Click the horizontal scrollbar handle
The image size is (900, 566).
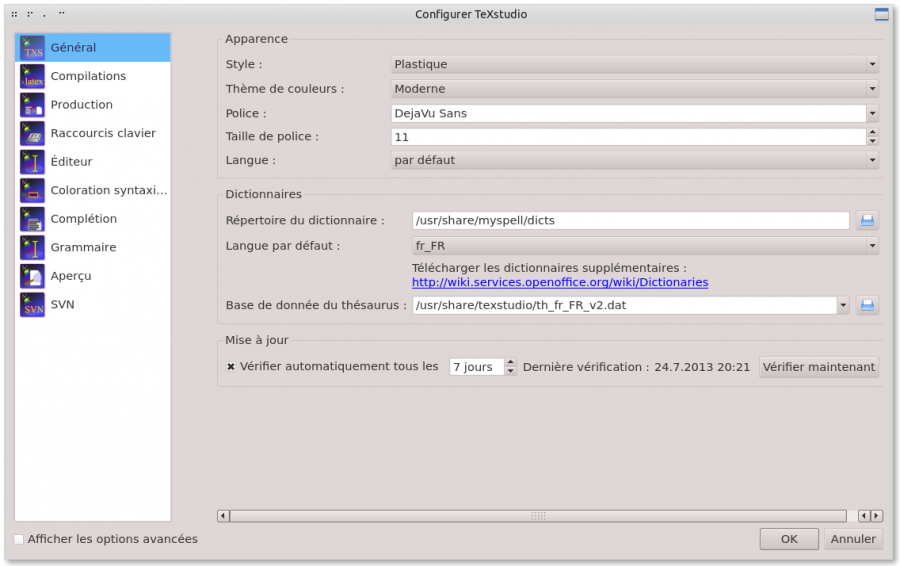538,516
